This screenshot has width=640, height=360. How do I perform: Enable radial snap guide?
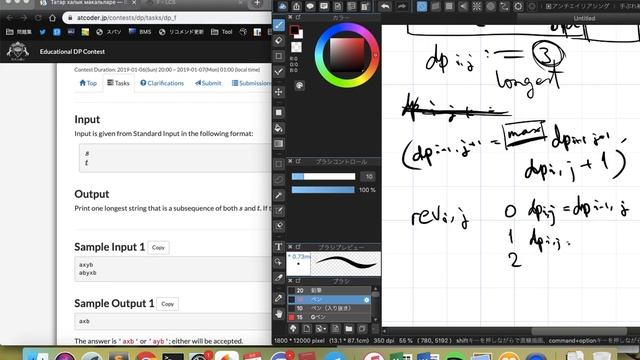tap(477, 6)
